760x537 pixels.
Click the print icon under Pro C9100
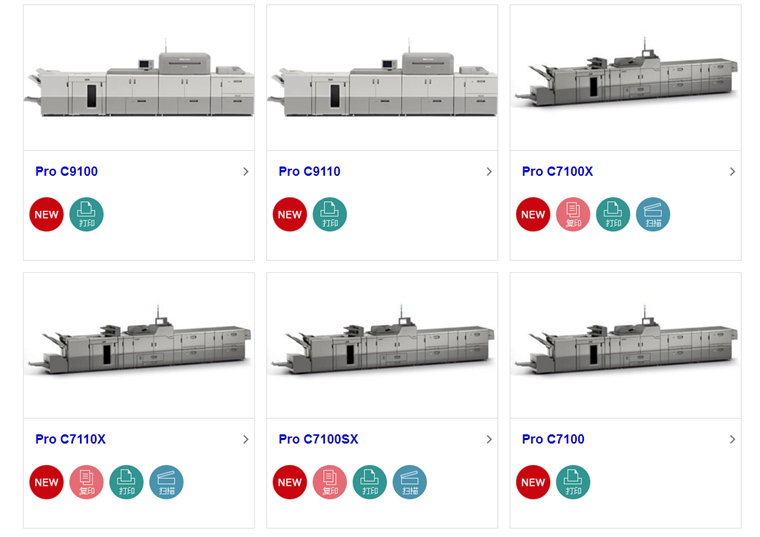click(87, 214)
